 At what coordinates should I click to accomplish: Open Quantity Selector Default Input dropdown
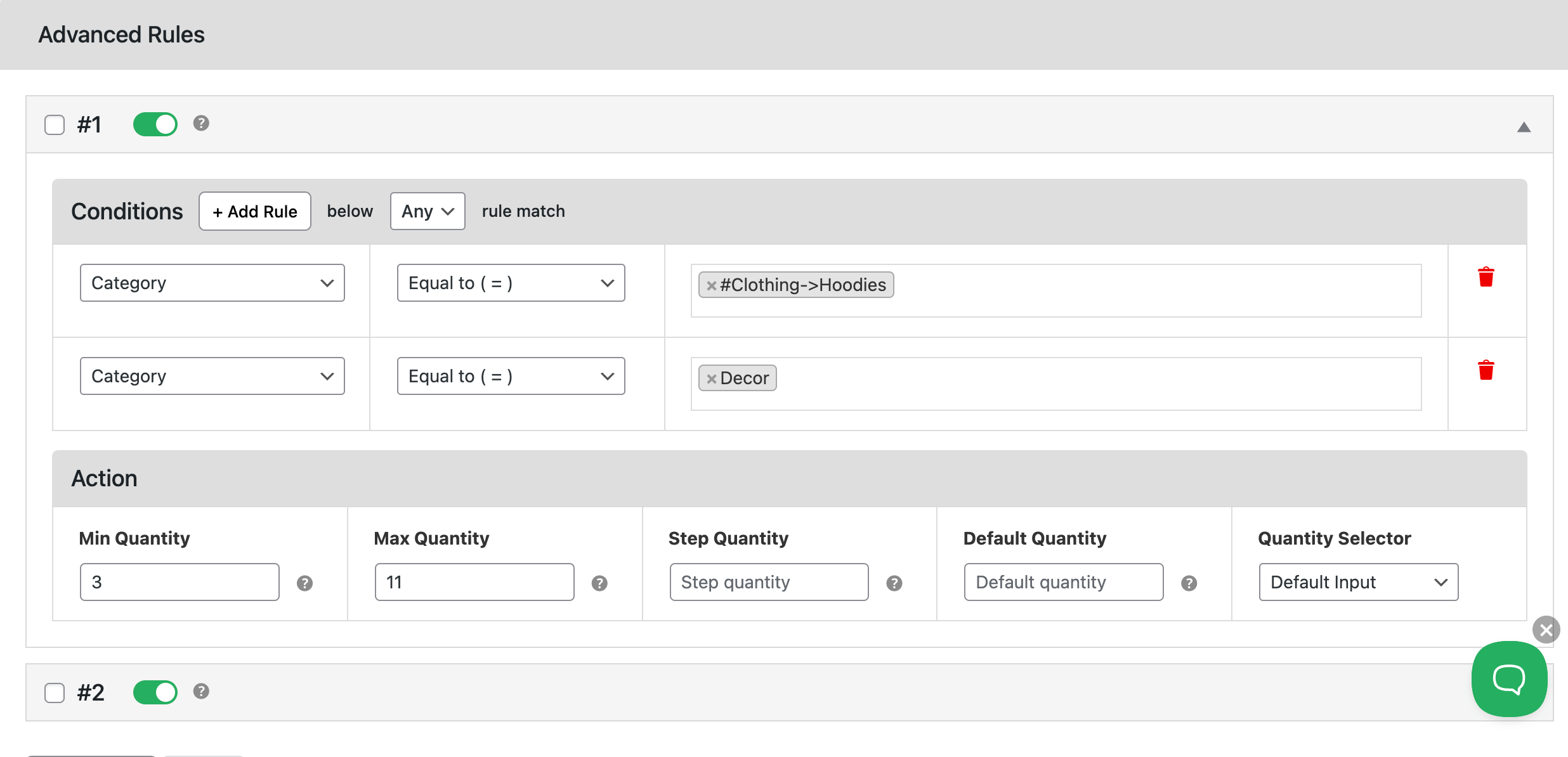coord(1359,582)
